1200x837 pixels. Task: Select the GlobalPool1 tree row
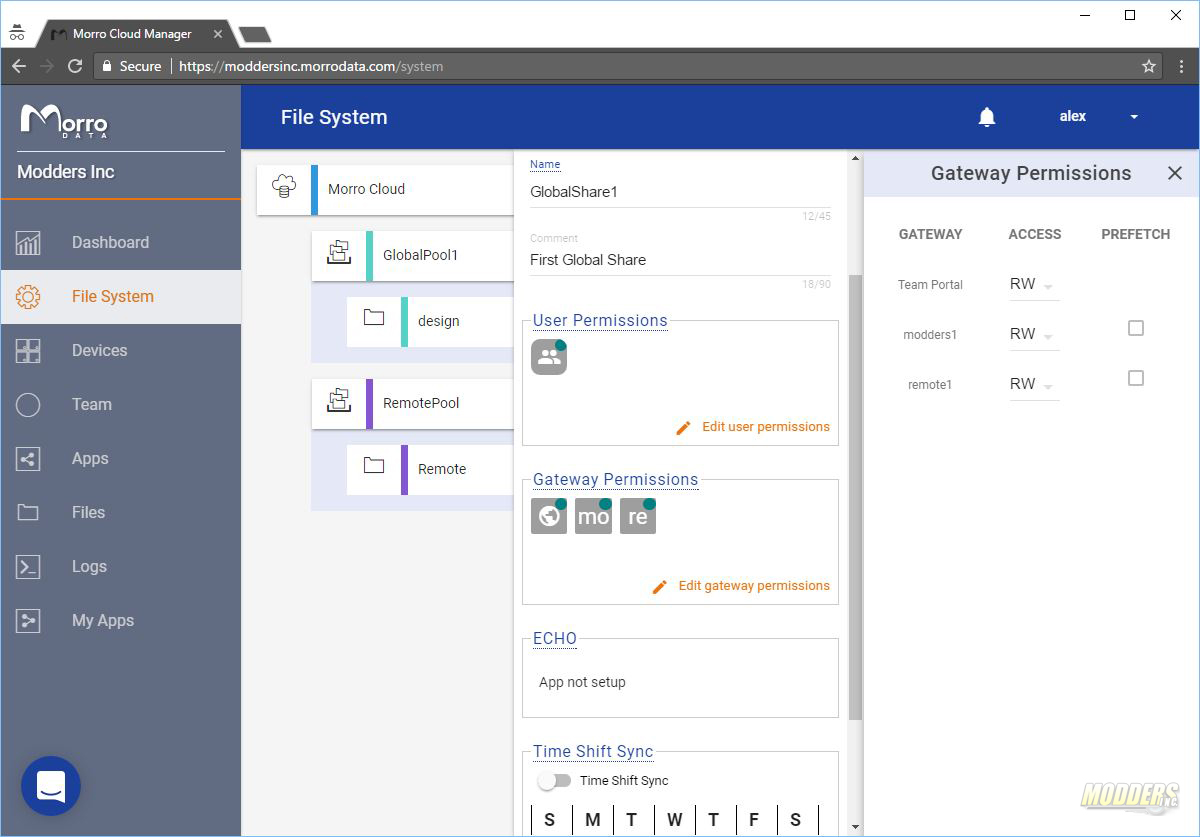point(413,256)
